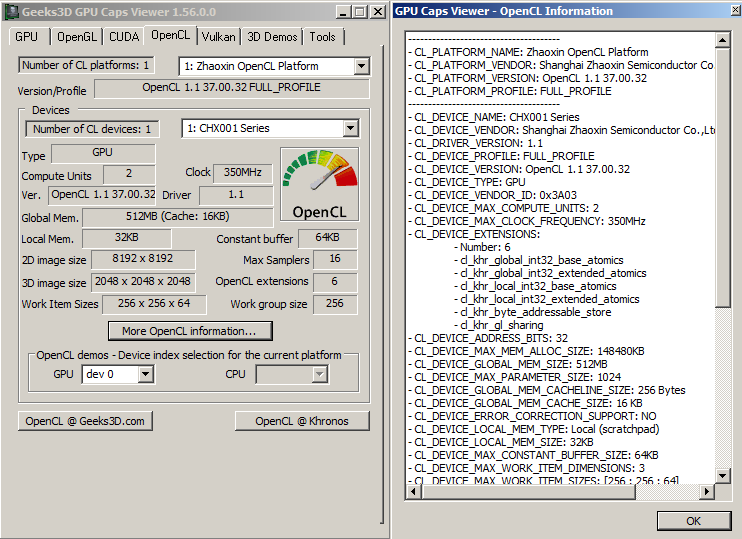This screenshot has width=742, height=539.
Task: Click the cl_khr_byte_addressable_store line
Action: (x=533, y=312)
